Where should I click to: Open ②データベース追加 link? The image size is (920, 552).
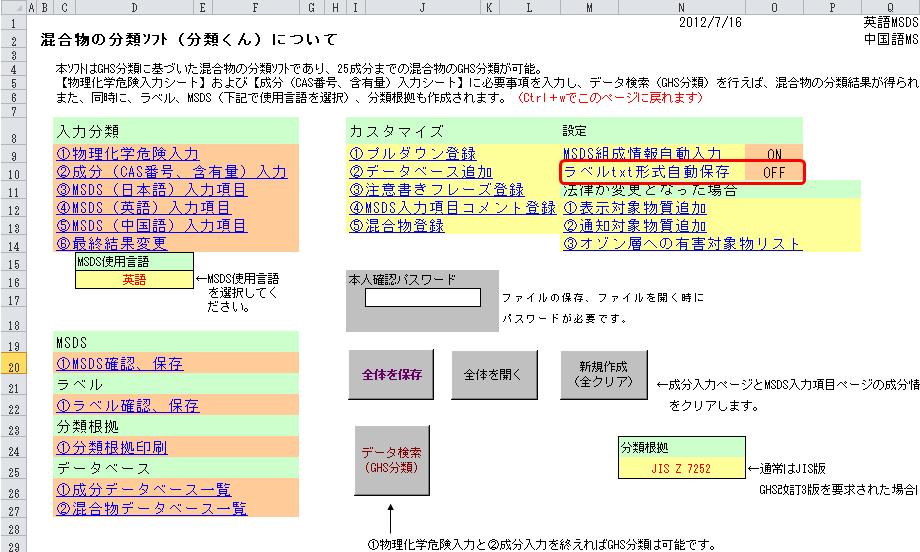tap(421, 172)
